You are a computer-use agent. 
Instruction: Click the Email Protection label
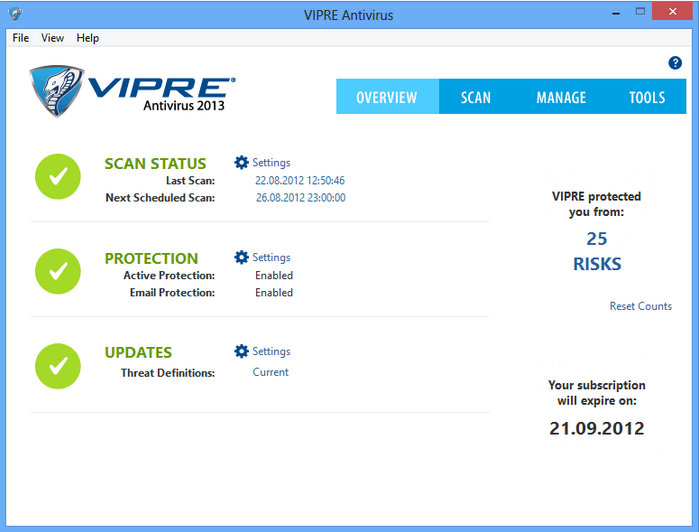172,293
